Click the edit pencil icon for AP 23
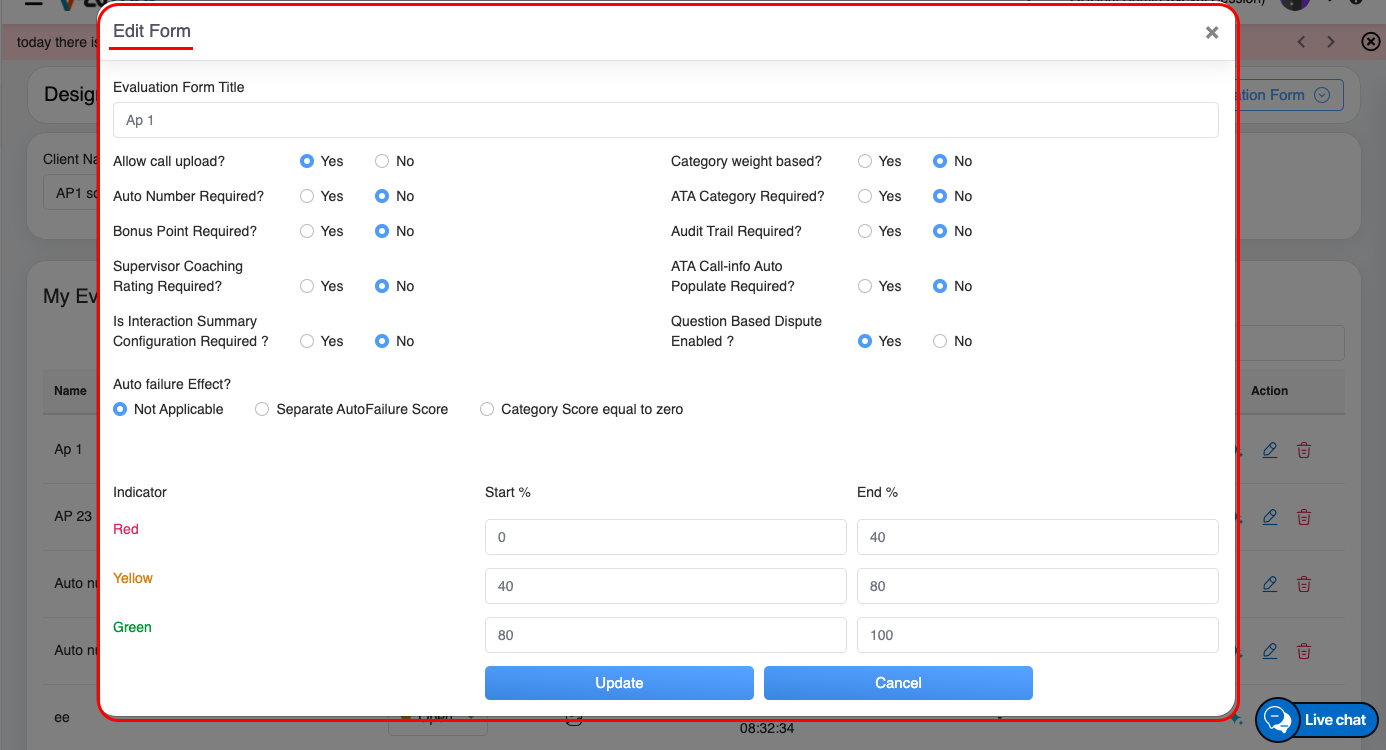Screen dimensions: 1386x750 pyautogui.click(x=1270, y=517)
